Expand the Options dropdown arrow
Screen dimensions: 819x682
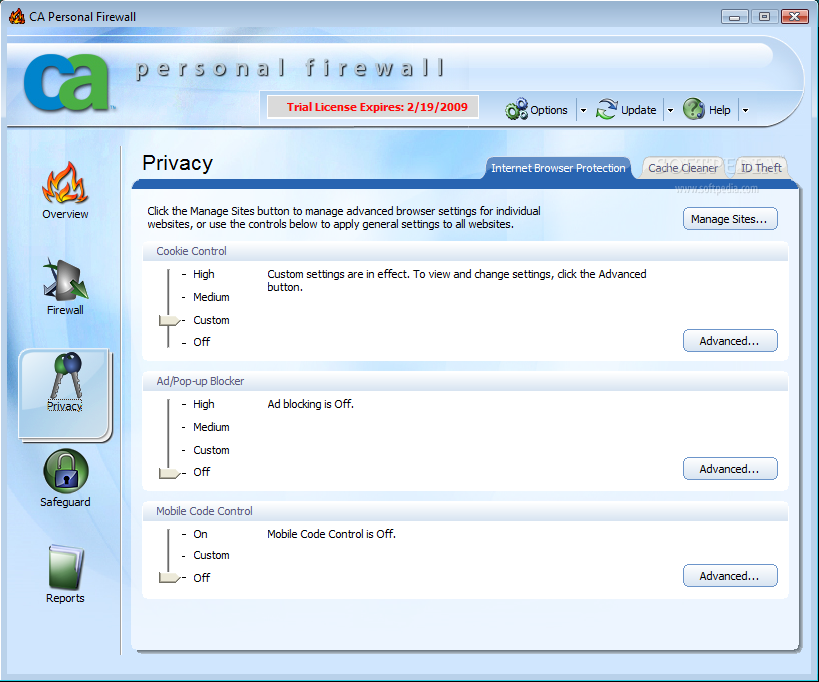click(x=583, y=110)
